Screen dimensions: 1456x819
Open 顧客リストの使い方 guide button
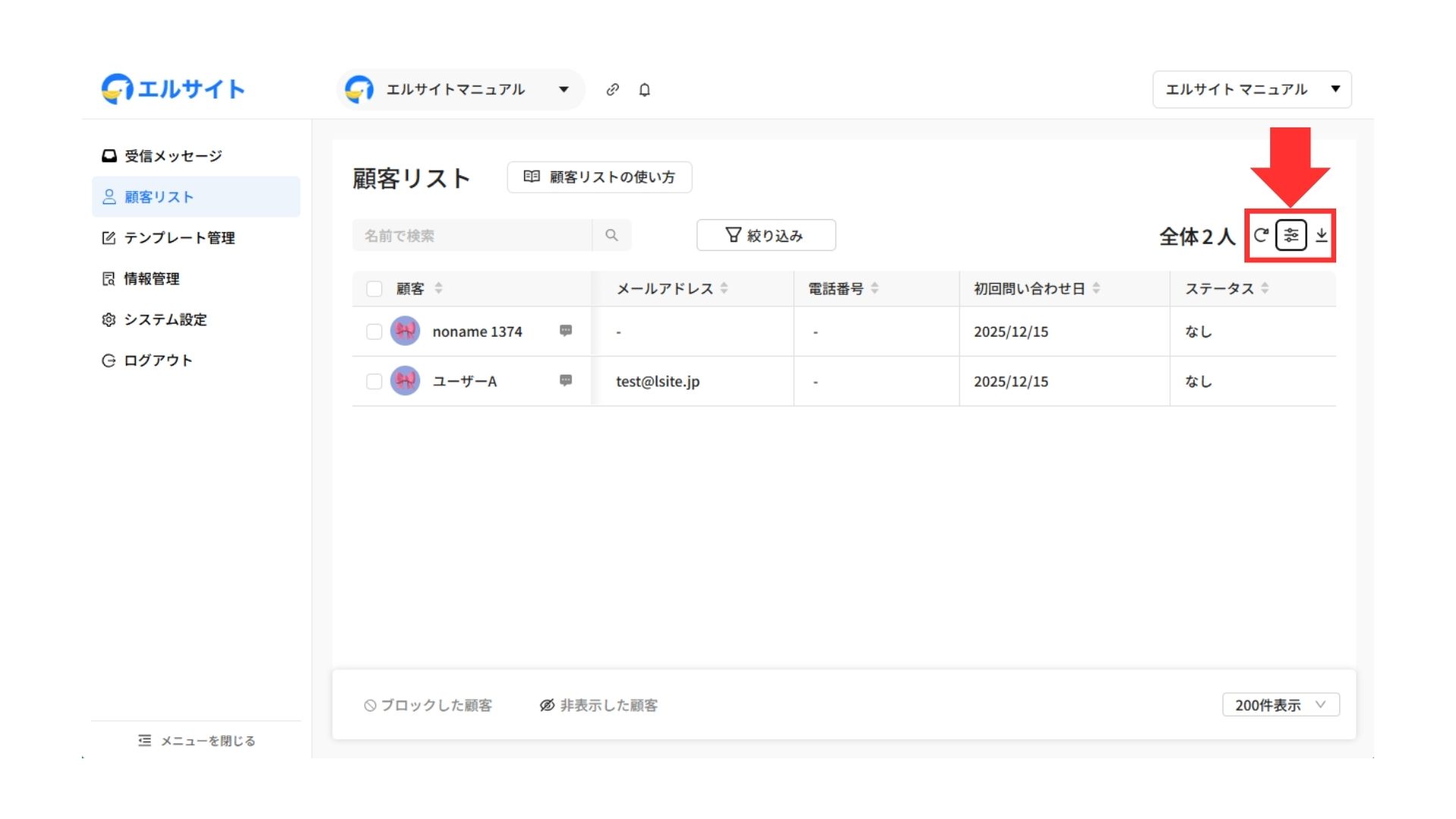[599, 177]
